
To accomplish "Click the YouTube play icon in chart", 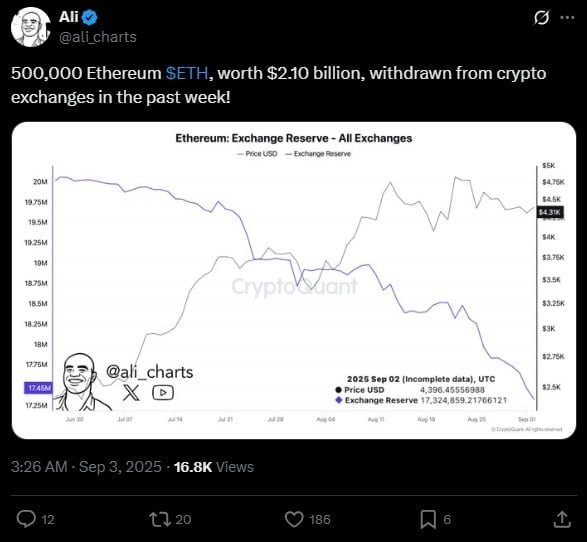I will point(163,393).
